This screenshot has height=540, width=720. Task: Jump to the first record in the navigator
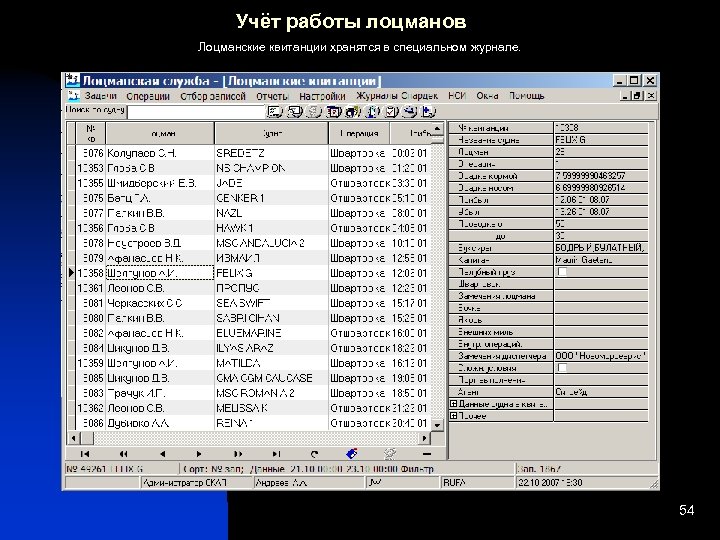(84, 454)
